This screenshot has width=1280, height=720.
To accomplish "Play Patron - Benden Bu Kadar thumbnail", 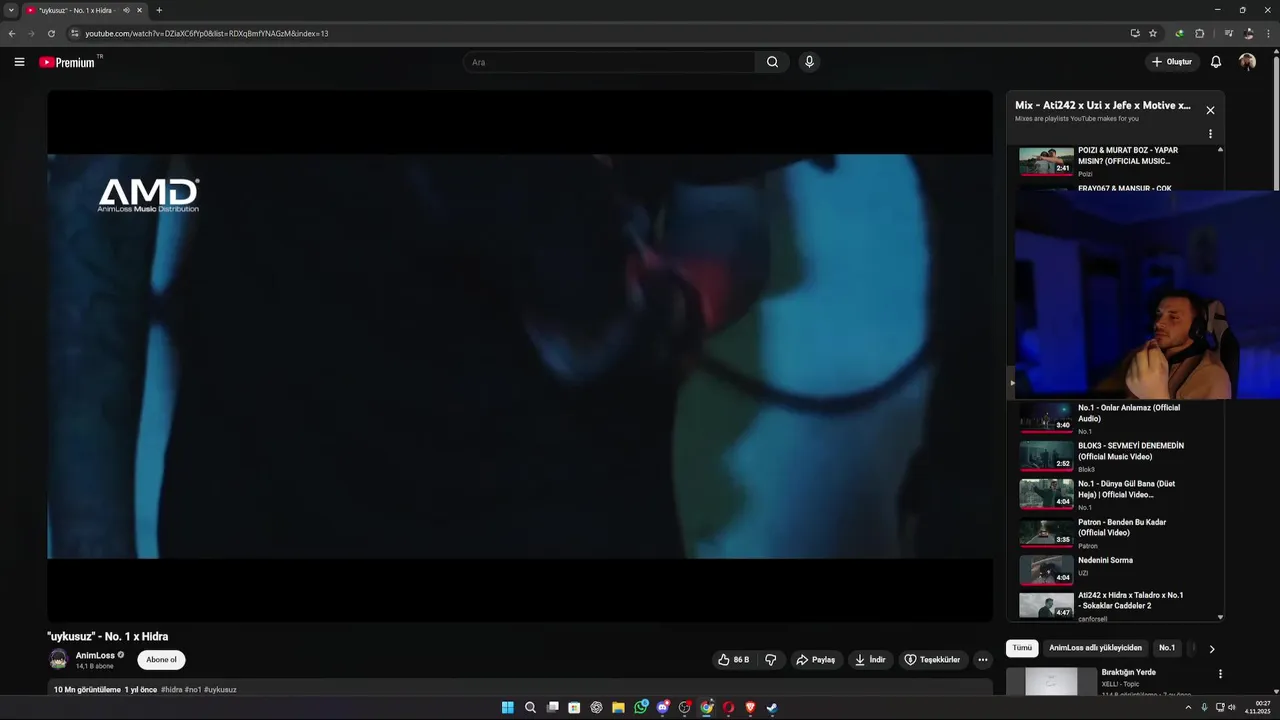I will click(1046, 533).
